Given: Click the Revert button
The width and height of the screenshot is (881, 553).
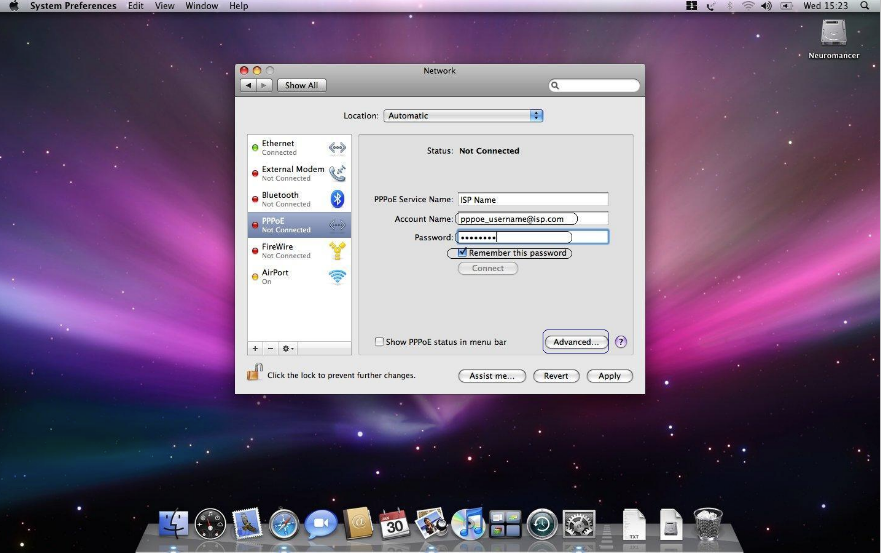Looking at the screenshot, I should click(556, 376).
